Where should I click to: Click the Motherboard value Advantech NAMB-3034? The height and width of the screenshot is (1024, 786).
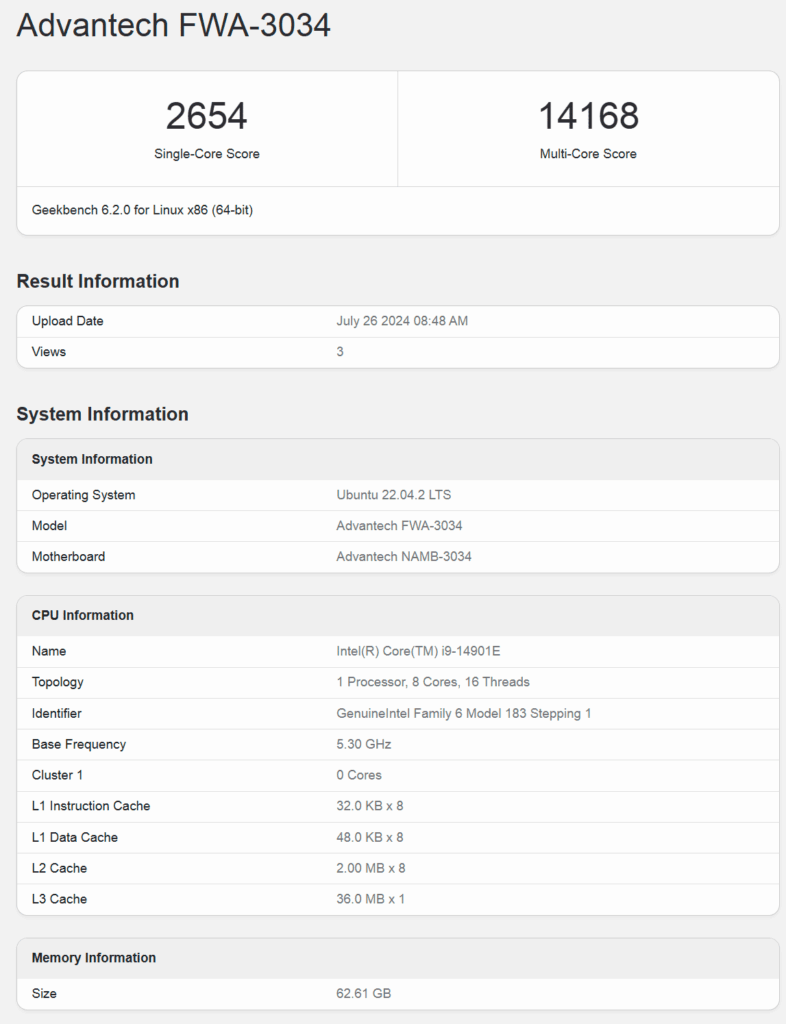pos(404,556)
